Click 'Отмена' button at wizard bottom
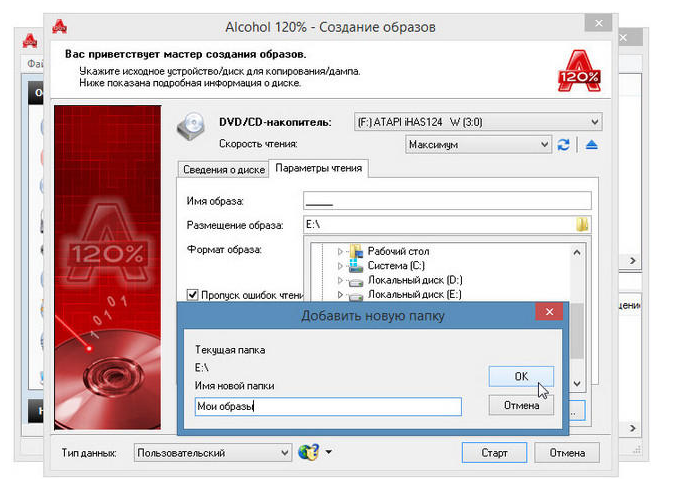The image size is (674, 494). pos(567,453)
